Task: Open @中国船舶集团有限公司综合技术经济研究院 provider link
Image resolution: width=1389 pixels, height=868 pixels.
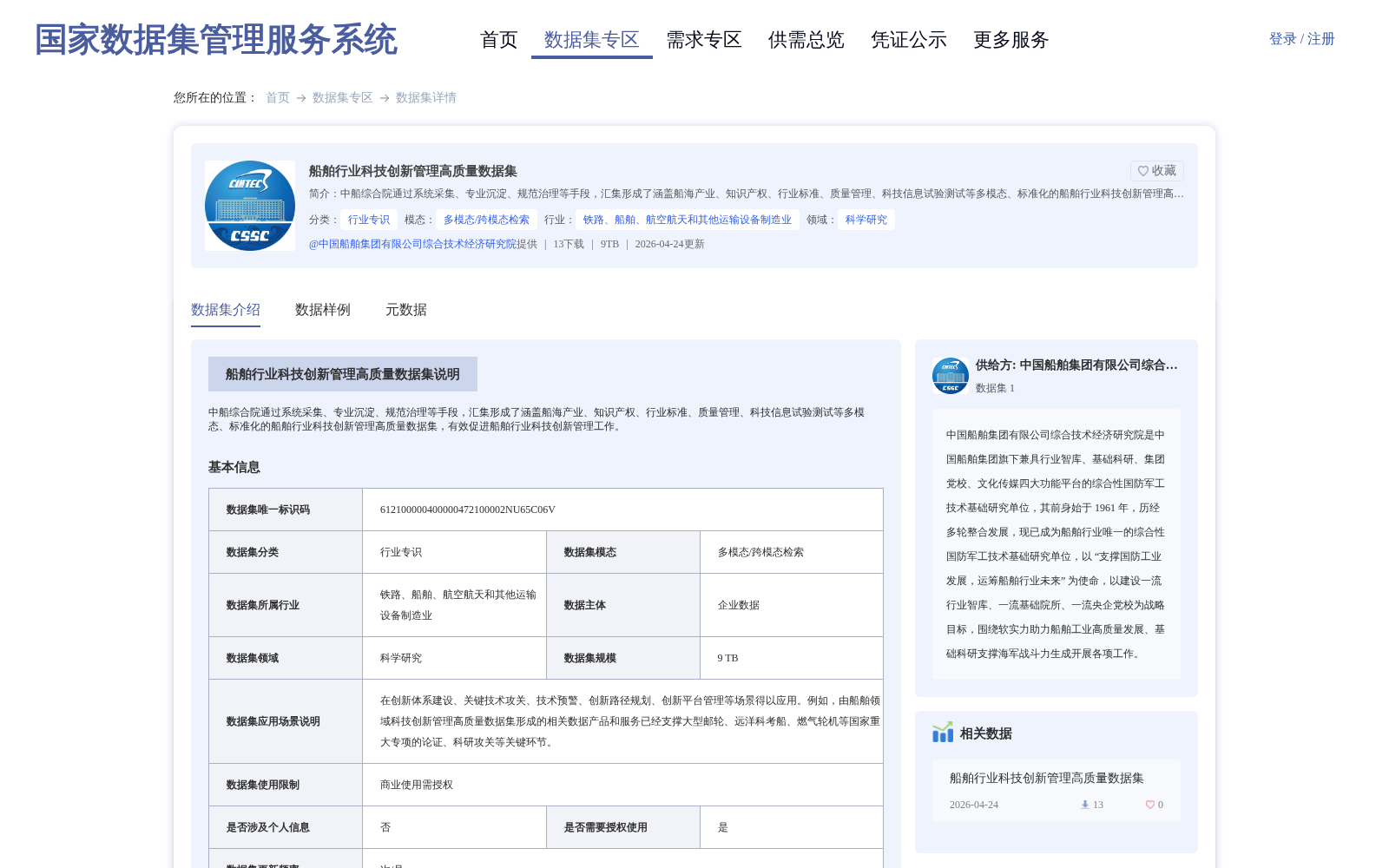Action: click(x=412, y=244)
